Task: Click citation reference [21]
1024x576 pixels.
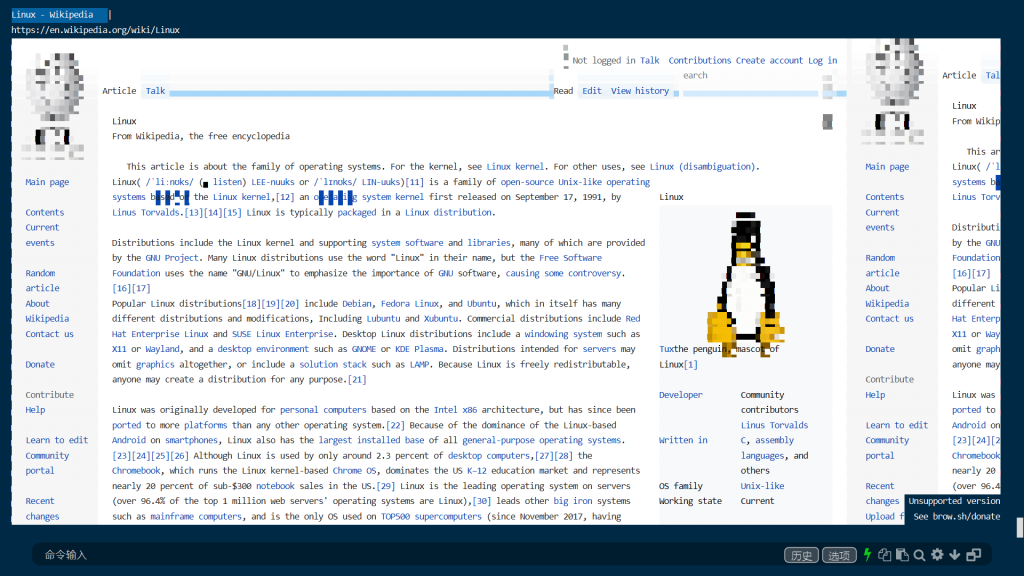Action: tap(357, 379)
